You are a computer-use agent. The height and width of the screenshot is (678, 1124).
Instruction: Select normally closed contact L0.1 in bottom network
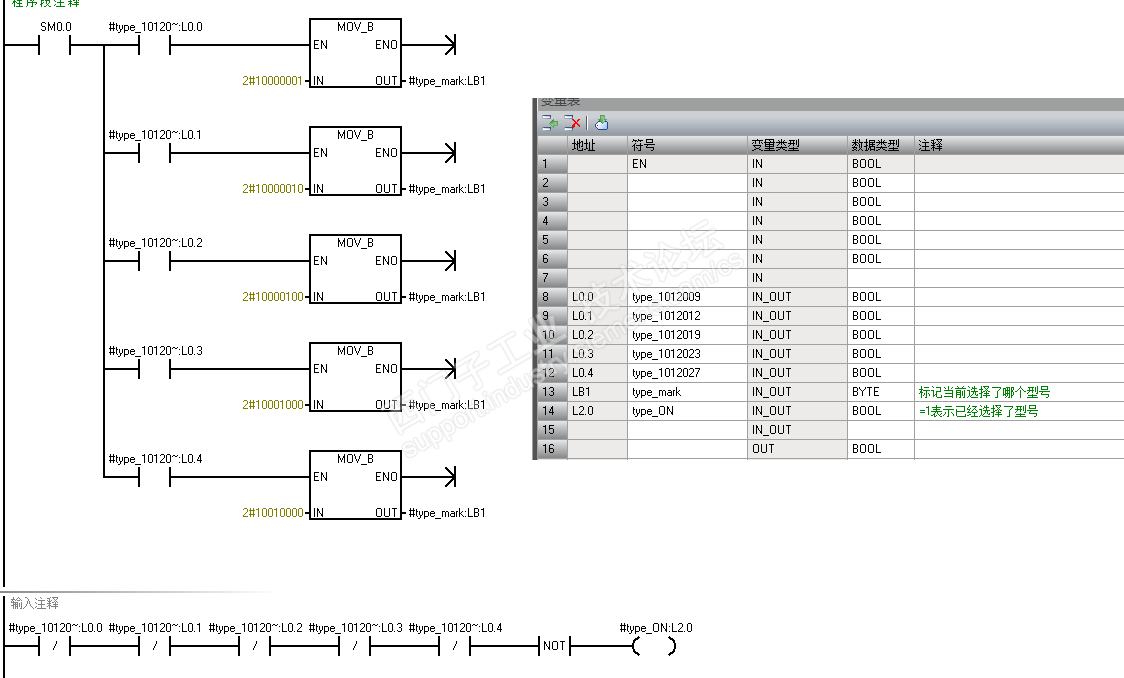(154, 646)
